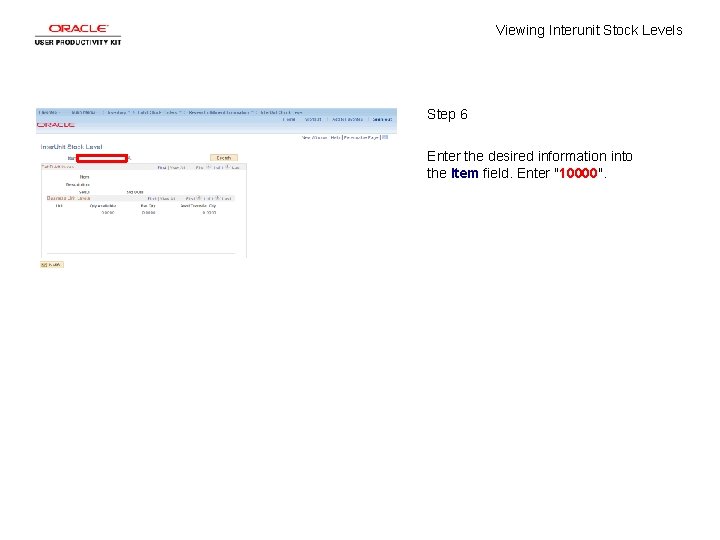Open the Item lookup magnifier icon
The image size is (720, 540).
pos(129,158)
